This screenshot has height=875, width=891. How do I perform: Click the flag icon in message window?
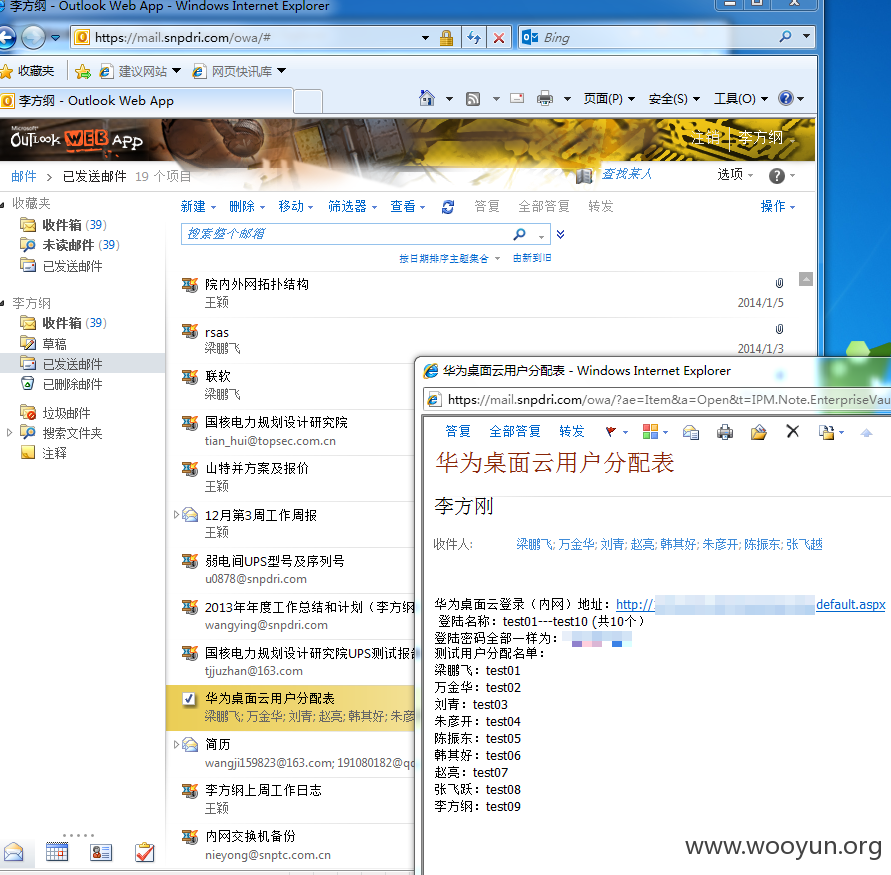[x=610, y=432]
